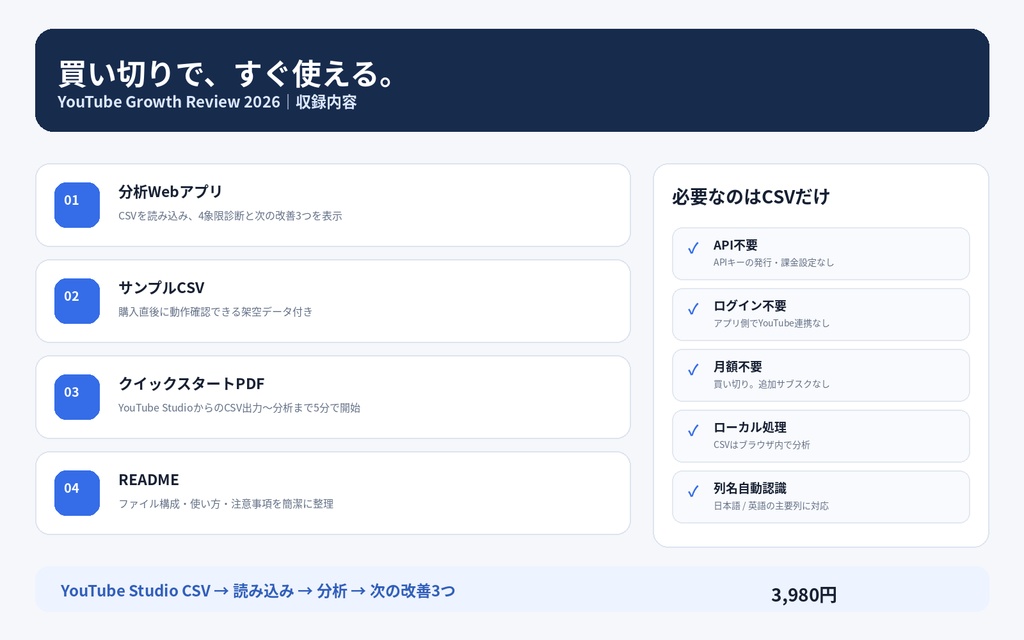Image resolution: width=1024 pixels, height=640 pixels.
Task: Select the サンプルCSV card title
Action: tap(161, 287)
